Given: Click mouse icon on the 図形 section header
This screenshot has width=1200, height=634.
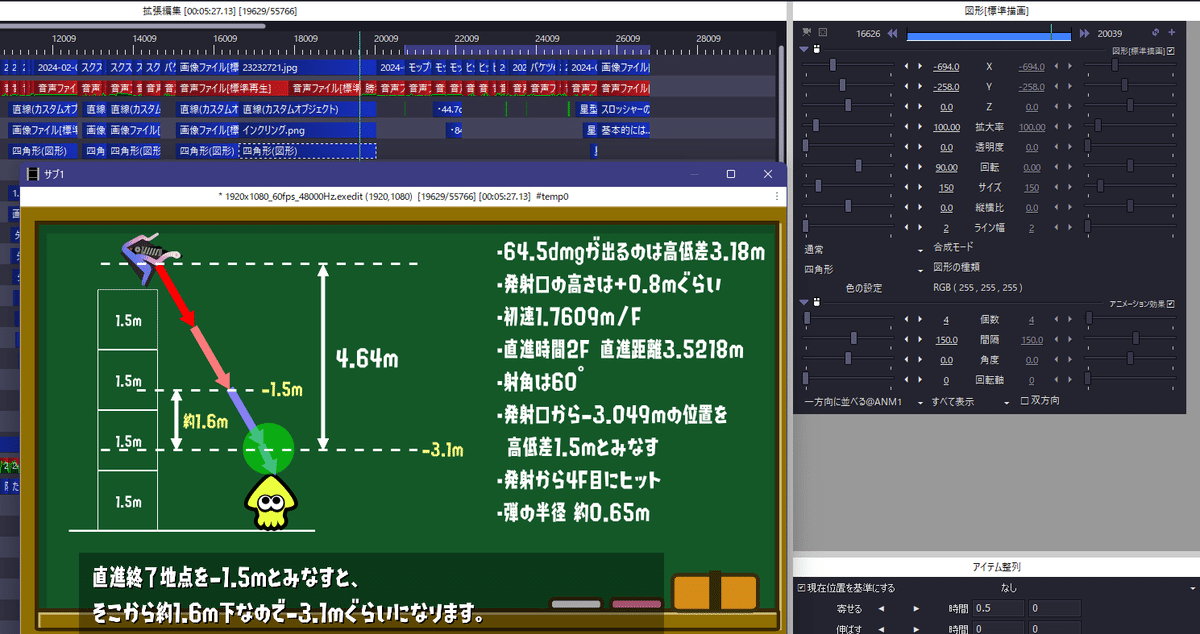Looking at the screenshot, I should (817, 49).
